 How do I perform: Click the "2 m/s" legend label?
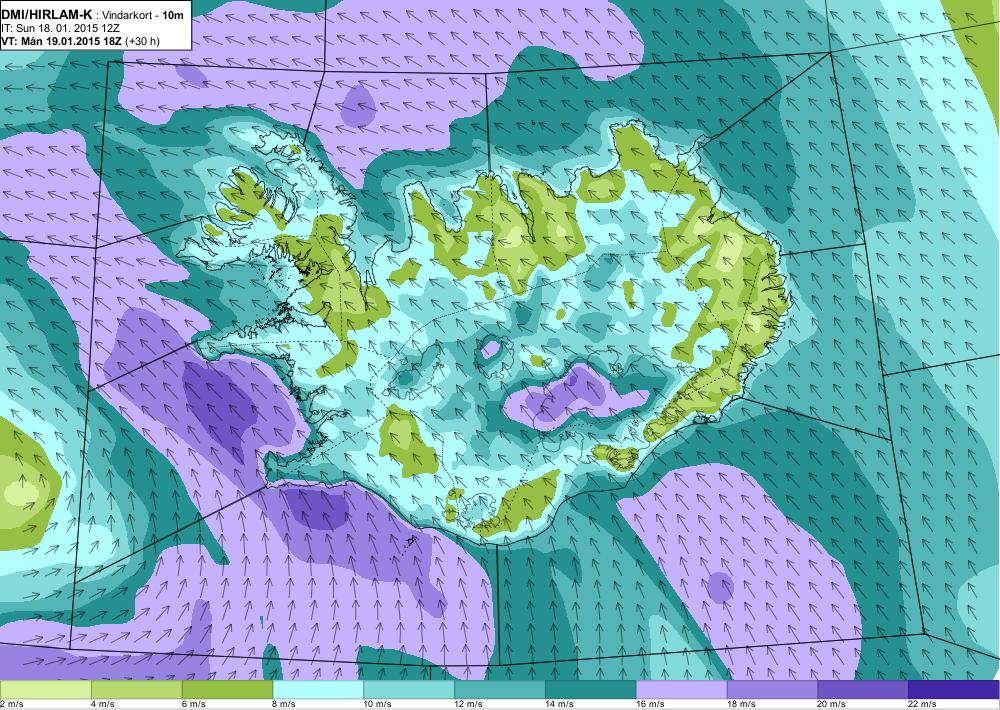(11, 704)
